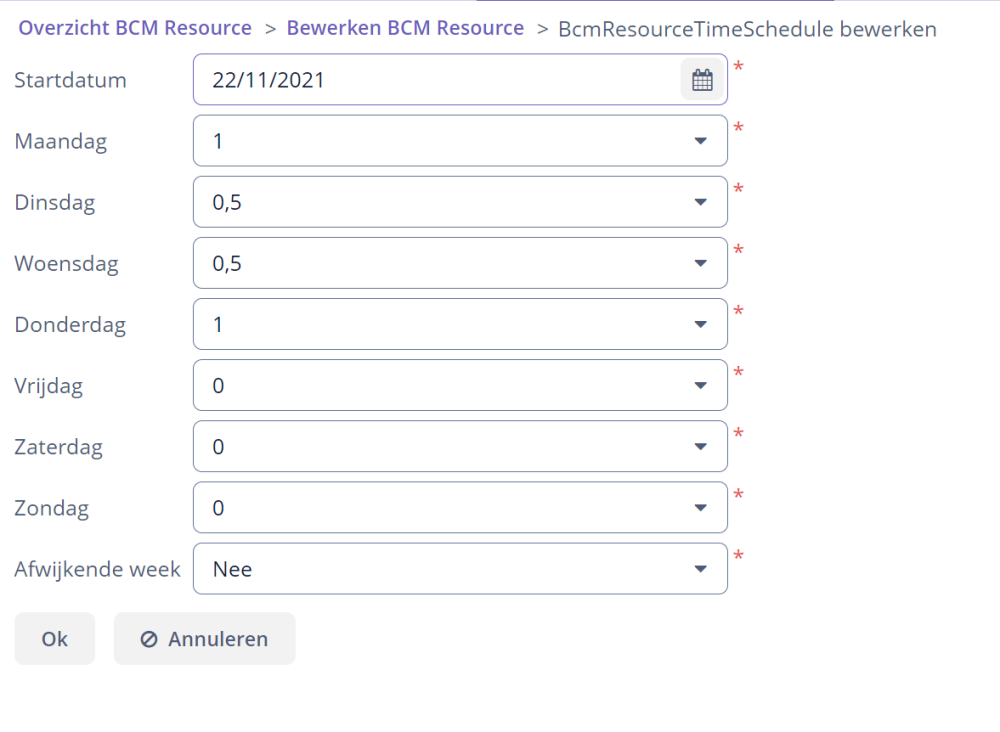The height and width of the screenshot is (732, 1000).
Task: Click the dropdown arrow for Maandag
Action: pos(701,140)
